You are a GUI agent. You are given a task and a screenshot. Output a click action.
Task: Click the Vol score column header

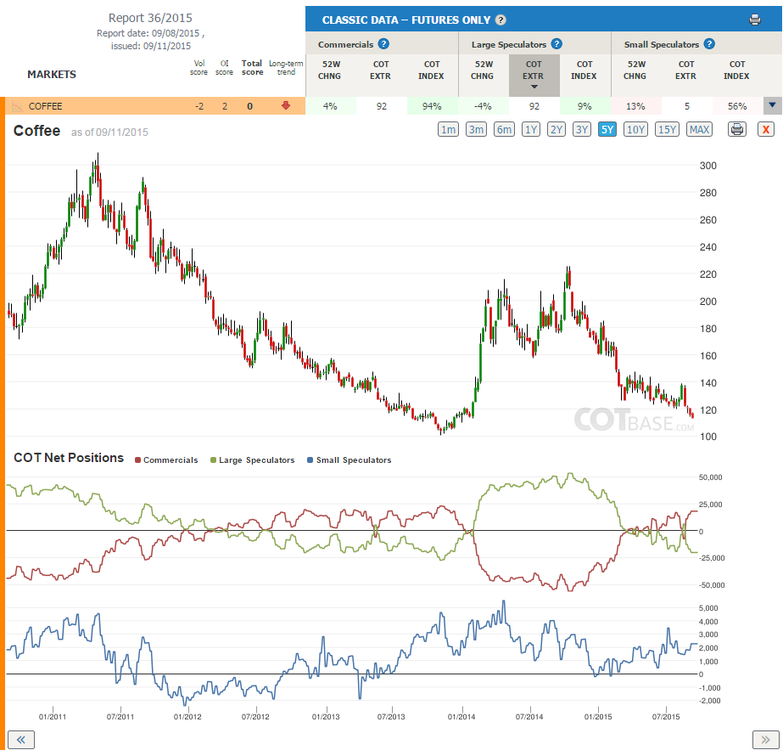point(199,67)
